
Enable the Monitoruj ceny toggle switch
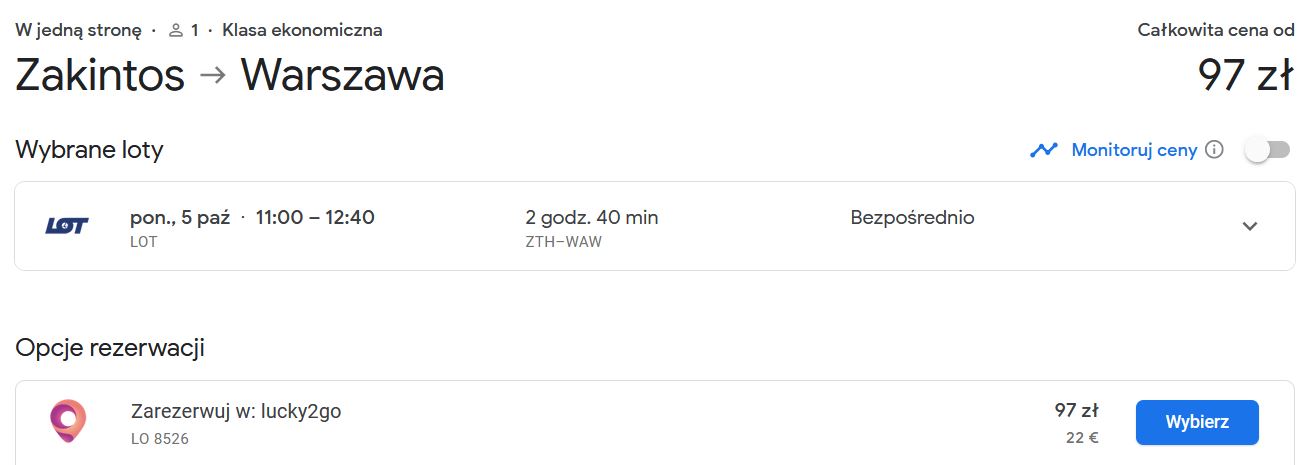[1266, 150]
